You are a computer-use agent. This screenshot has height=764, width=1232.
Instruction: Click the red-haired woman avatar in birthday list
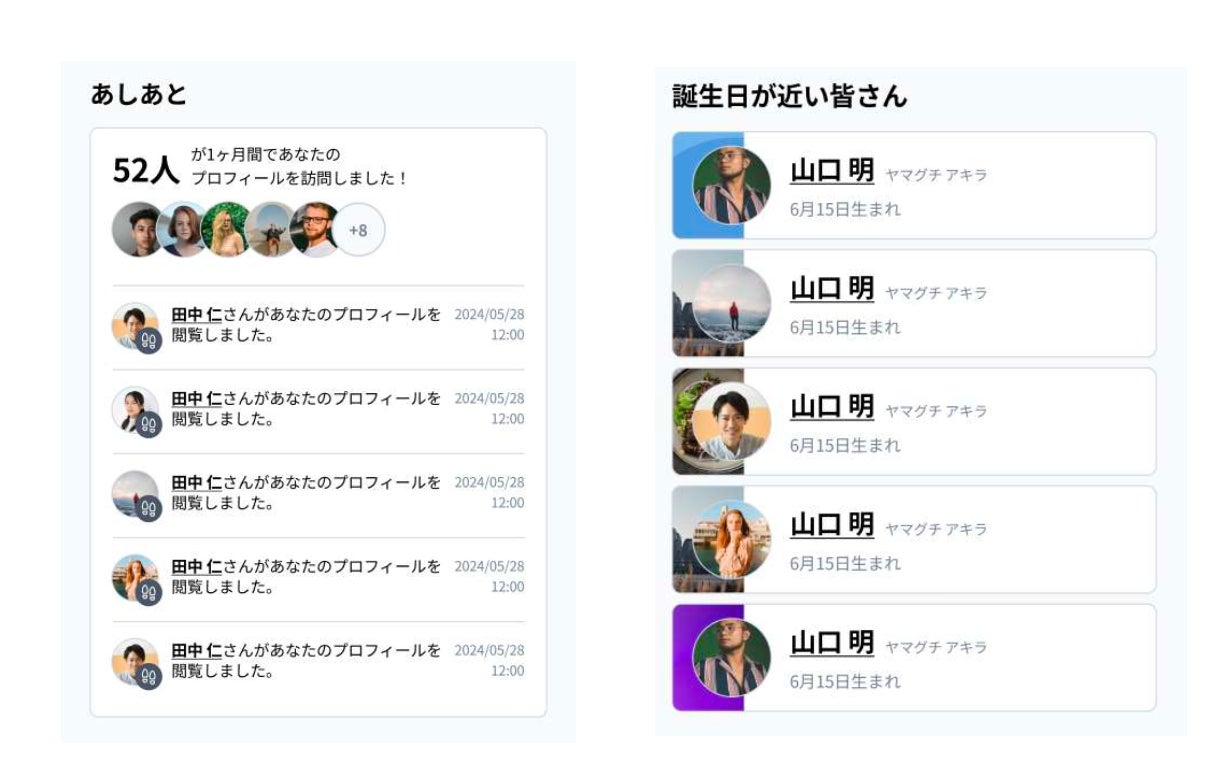pos(732,539)
